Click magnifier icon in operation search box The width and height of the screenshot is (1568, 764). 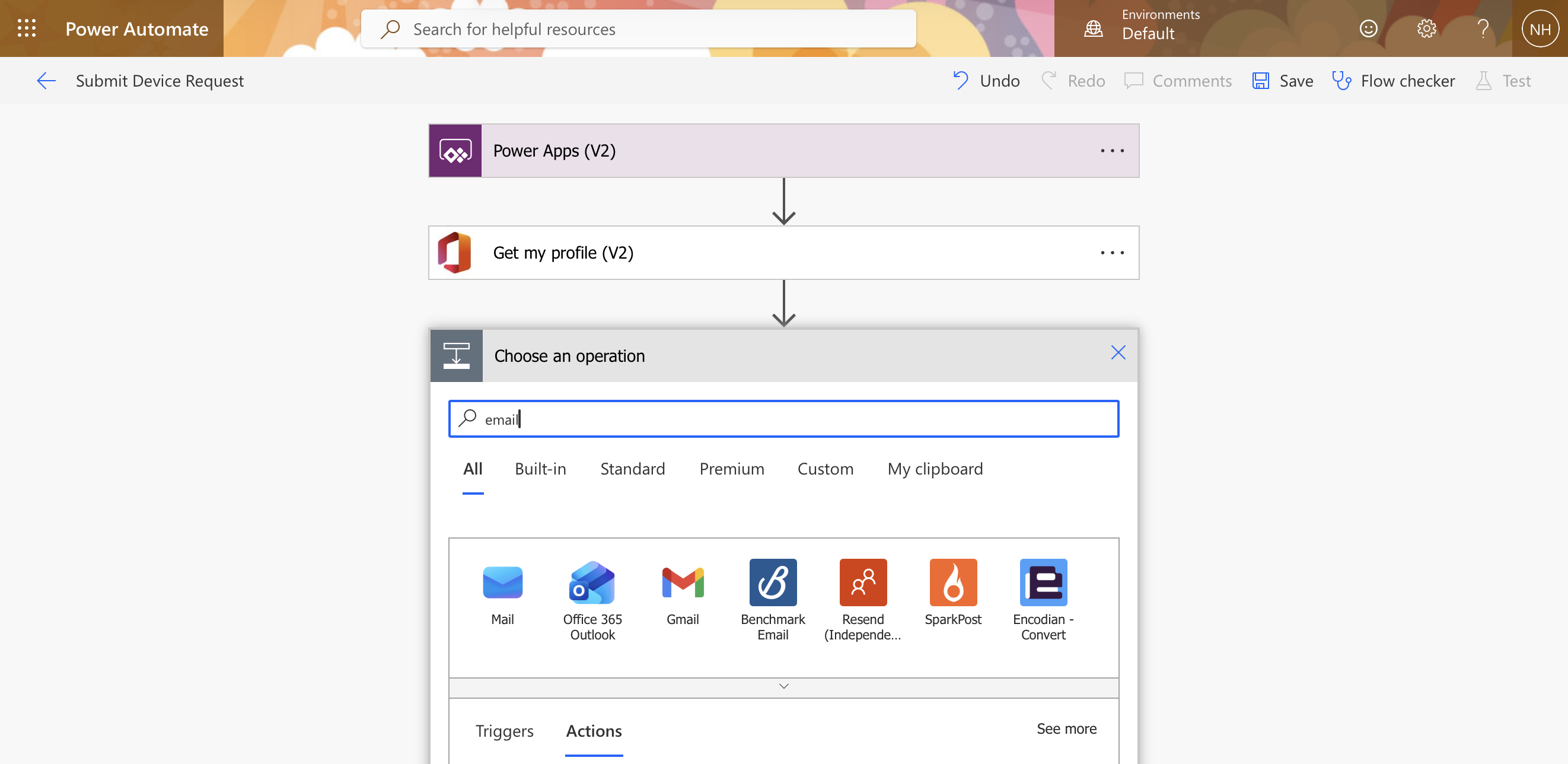pyautogui.click(x=467, y=419)
